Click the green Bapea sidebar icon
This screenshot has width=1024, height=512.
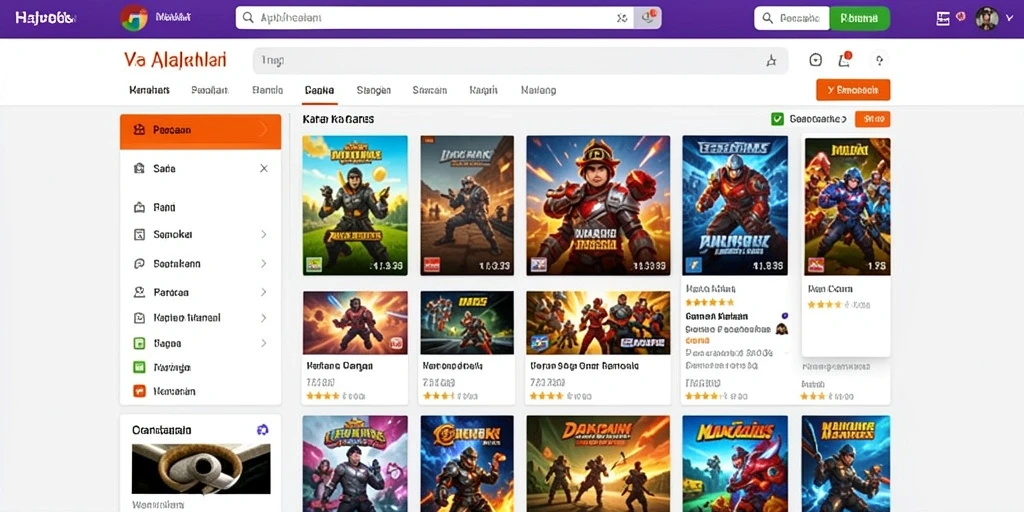coord(138,343)
